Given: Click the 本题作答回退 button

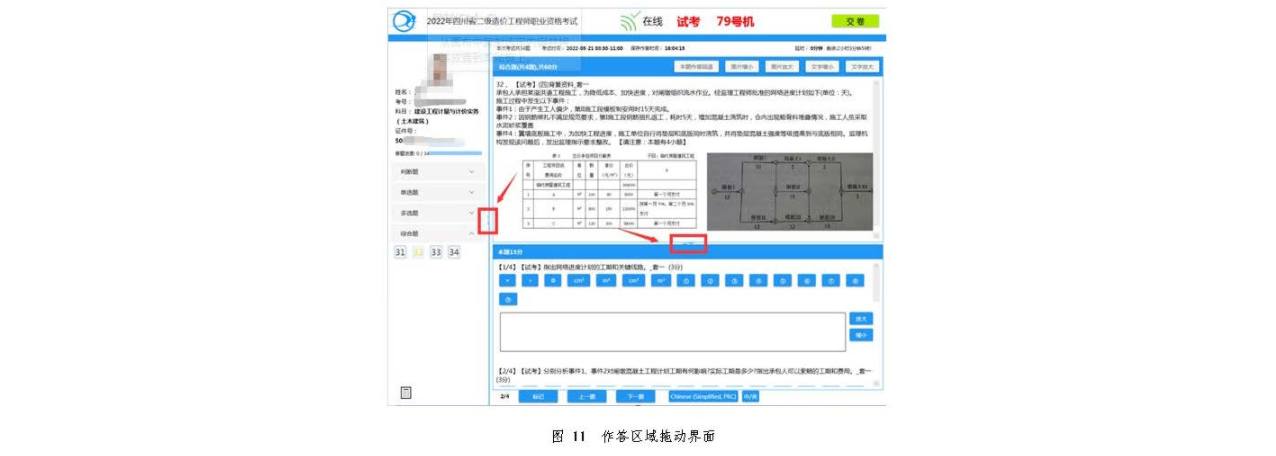Looking at the screenshot, I should click(696, 67).
